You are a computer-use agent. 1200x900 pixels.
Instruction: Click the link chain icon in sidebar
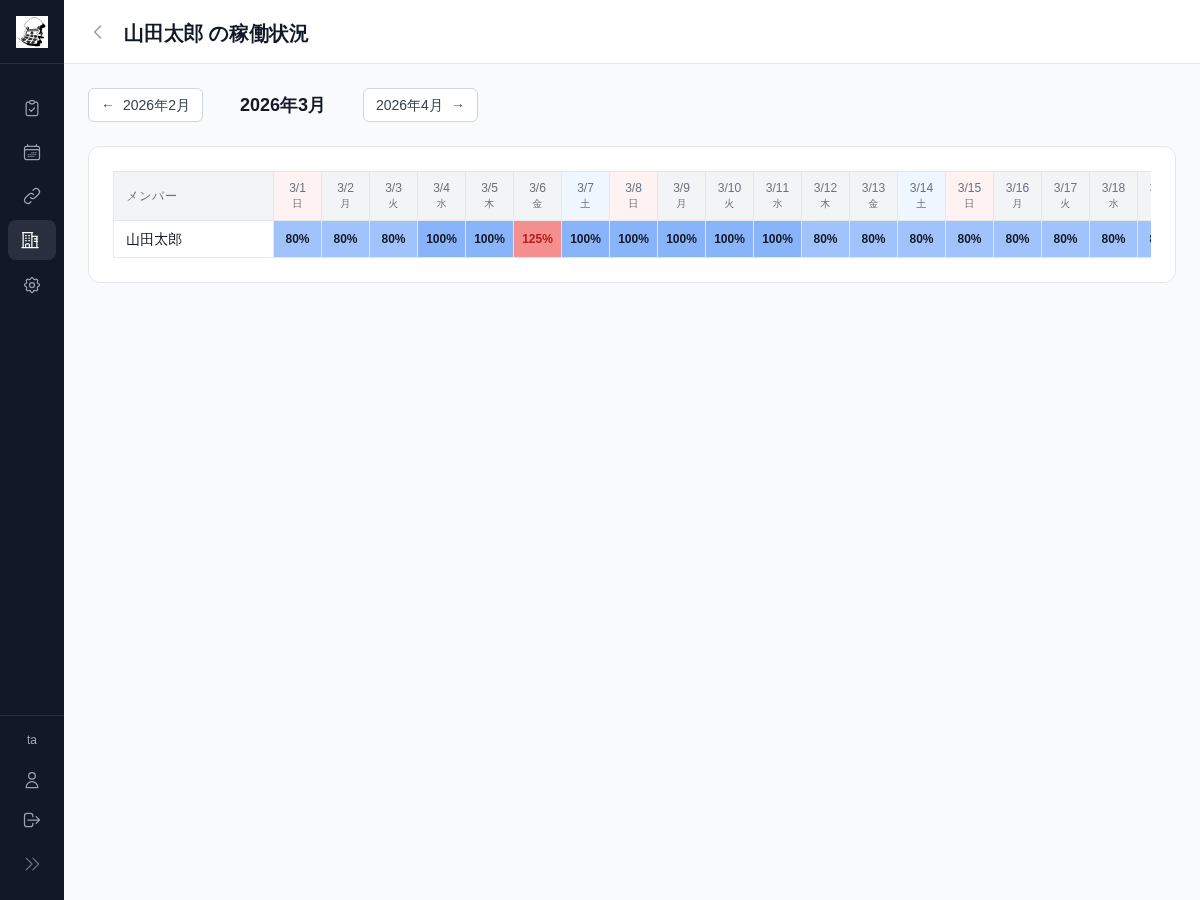(32, 196)
